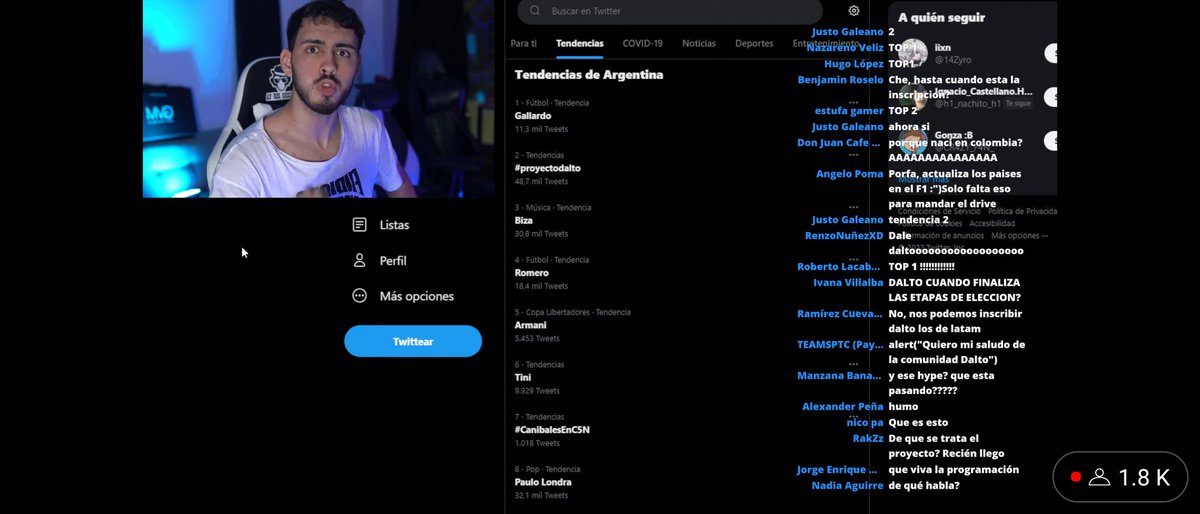Click the search magnifier icon
The image size is (1200, 514).
pyautogui.click(x=534, y=11)
